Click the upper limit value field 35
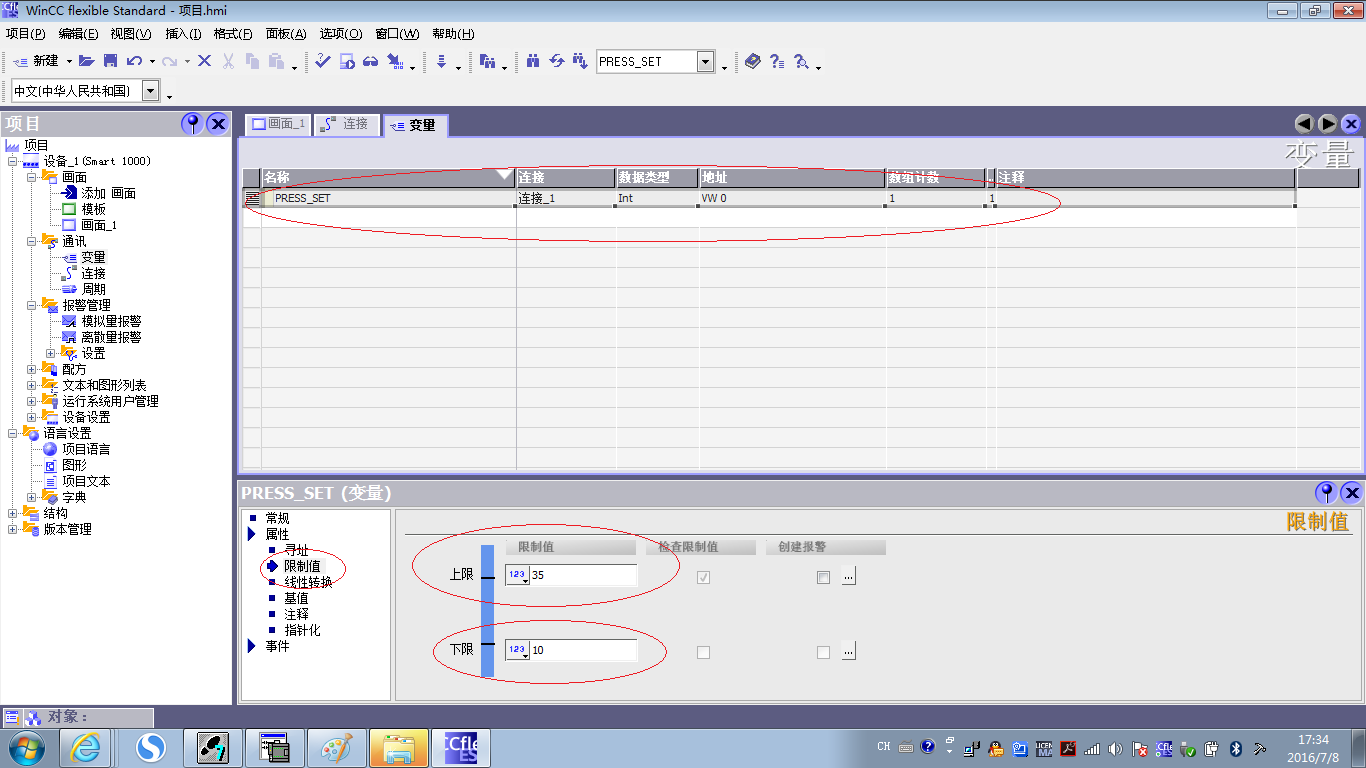The height and width of the screenshot is (768, 1366). tap(583, 575)
